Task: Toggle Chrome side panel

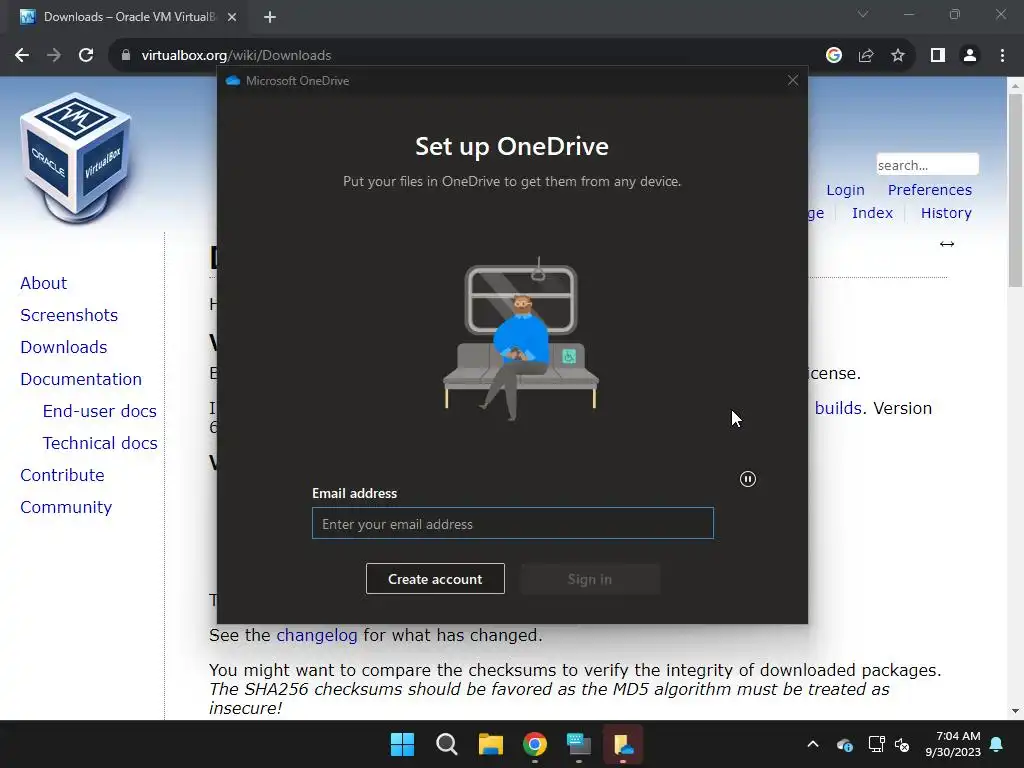Action: click(x=938, y=56)
